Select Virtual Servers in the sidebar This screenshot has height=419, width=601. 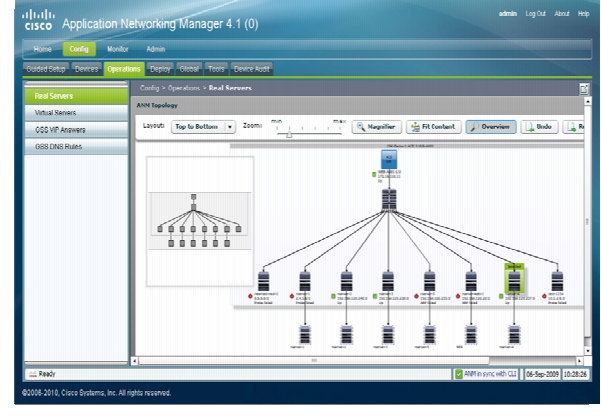coord(76,113)
